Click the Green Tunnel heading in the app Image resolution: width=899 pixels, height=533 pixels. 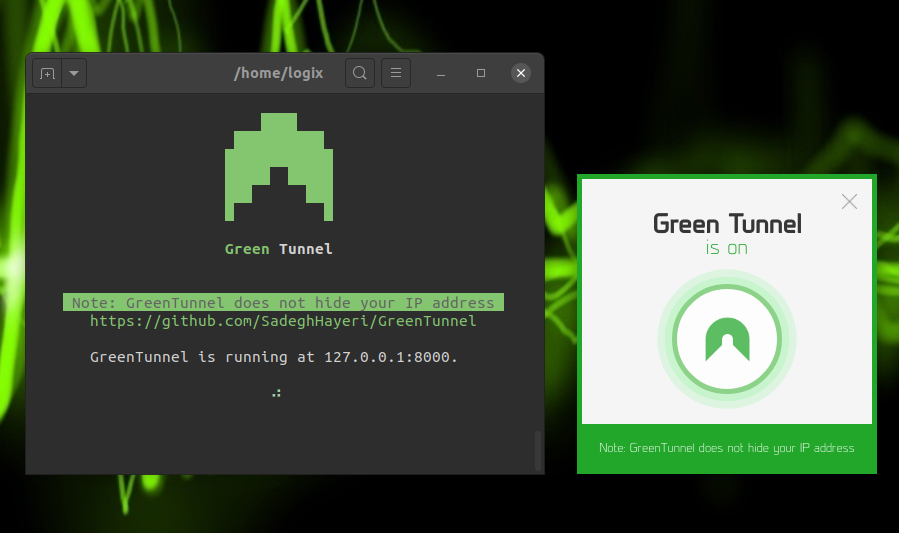pos(727,223)
